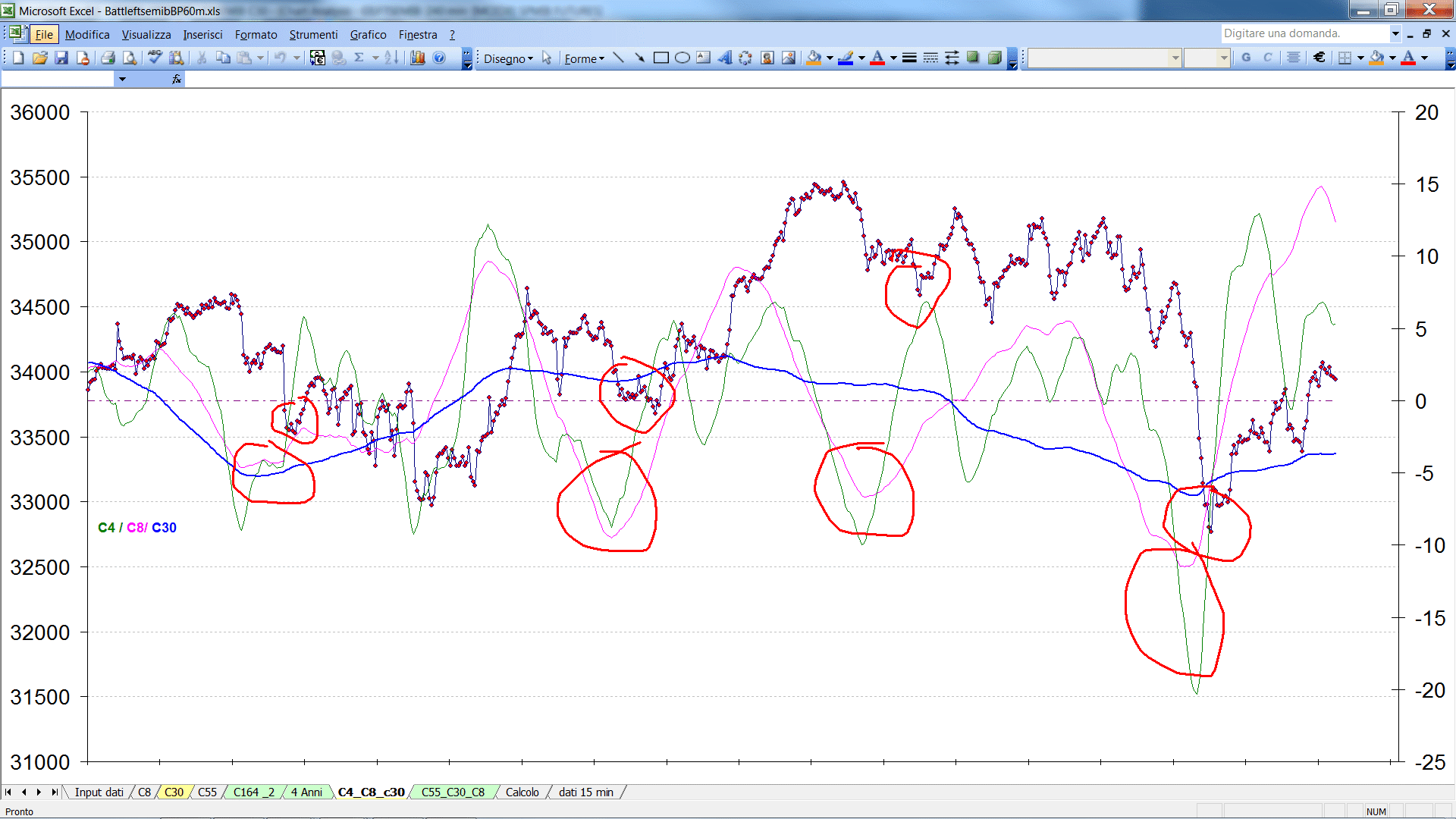Toggle Italic (C) formatting

tap(1267, 58)
